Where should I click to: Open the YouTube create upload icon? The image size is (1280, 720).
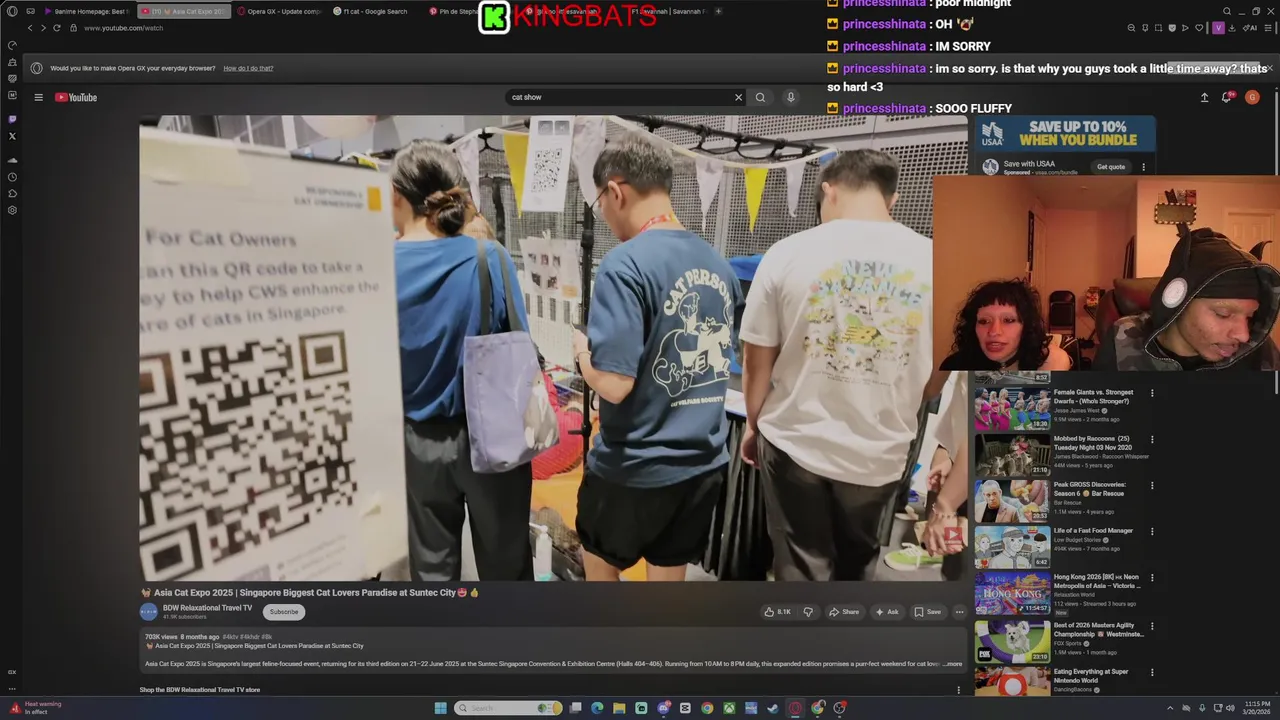(1204, 97)
